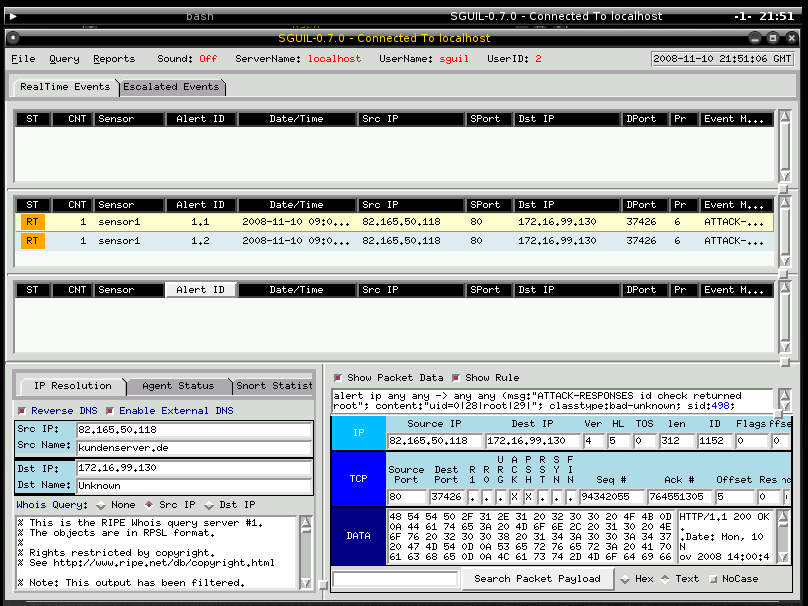Image resolution: width=808 pixels, height=606 pixels.
Task: Click the Dst IP field in IP Resolution
Action: pos(194,468)
